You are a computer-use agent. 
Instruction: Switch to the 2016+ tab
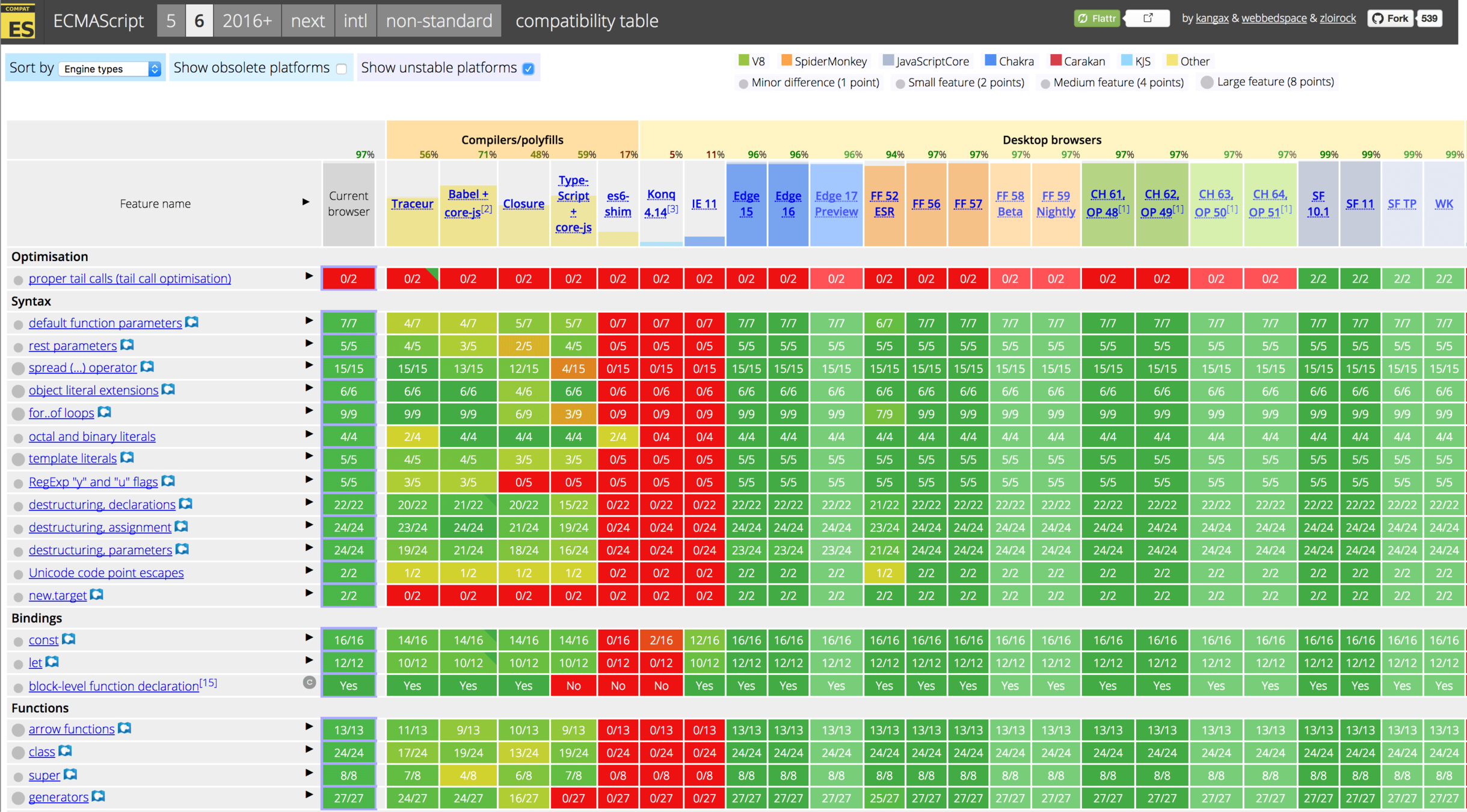(x=247, y=20)
